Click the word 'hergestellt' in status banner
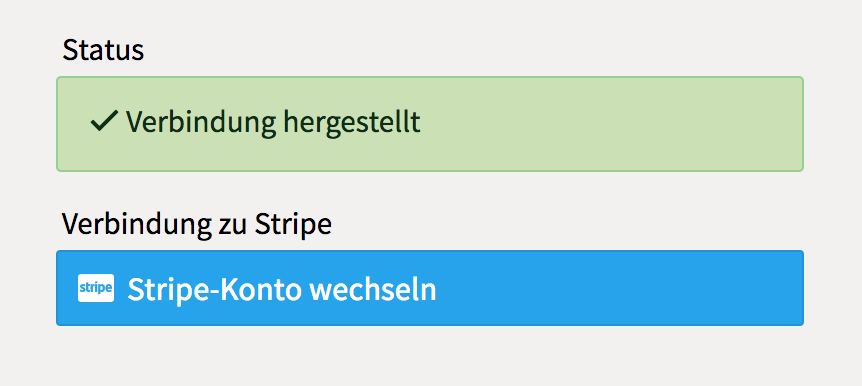The height and width of the screenshot is (386, 862). click(x=352, y=122)
